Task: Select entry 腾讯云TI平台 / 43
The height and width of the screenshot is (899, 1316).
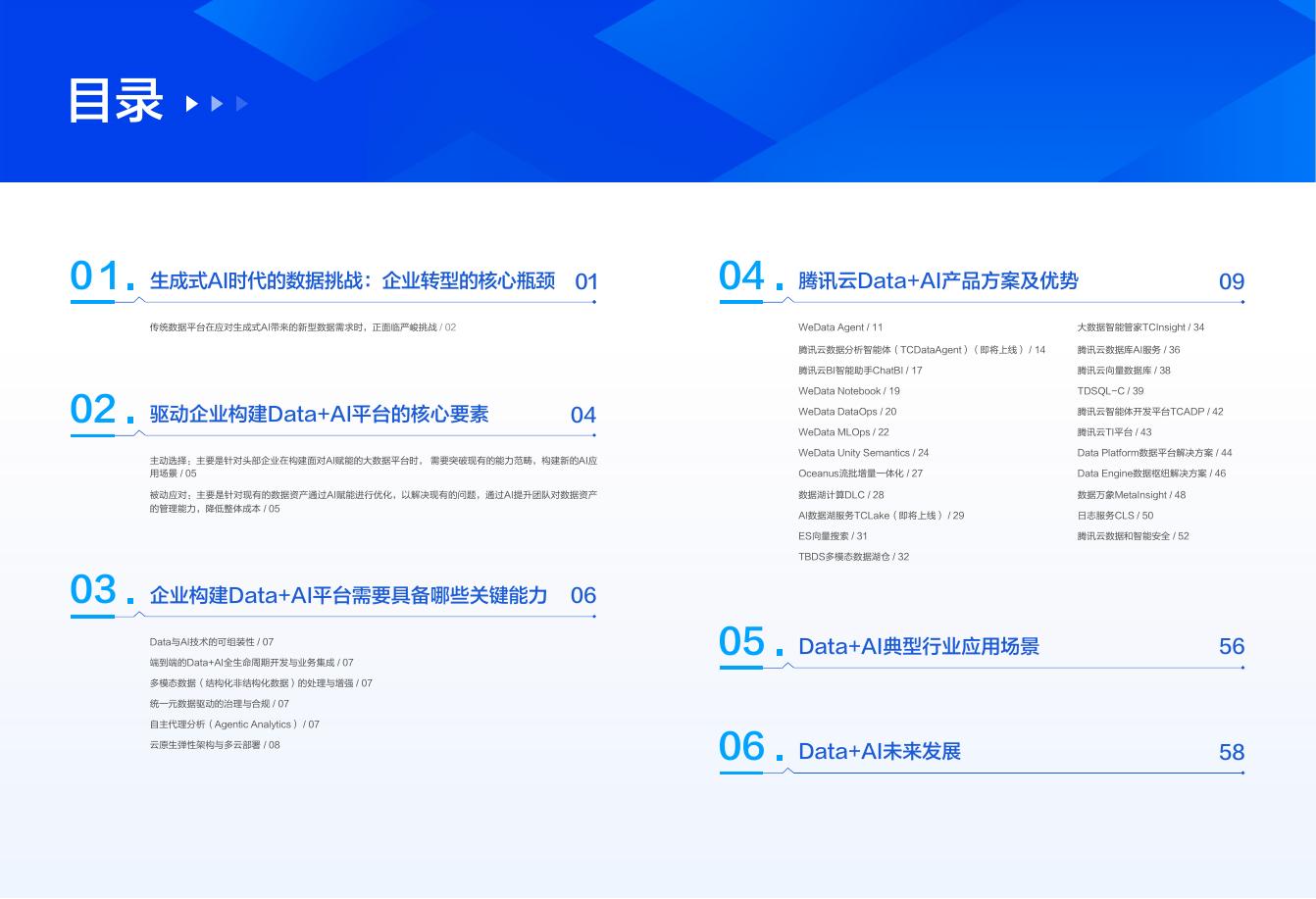Action: (x=1114, y=432)
